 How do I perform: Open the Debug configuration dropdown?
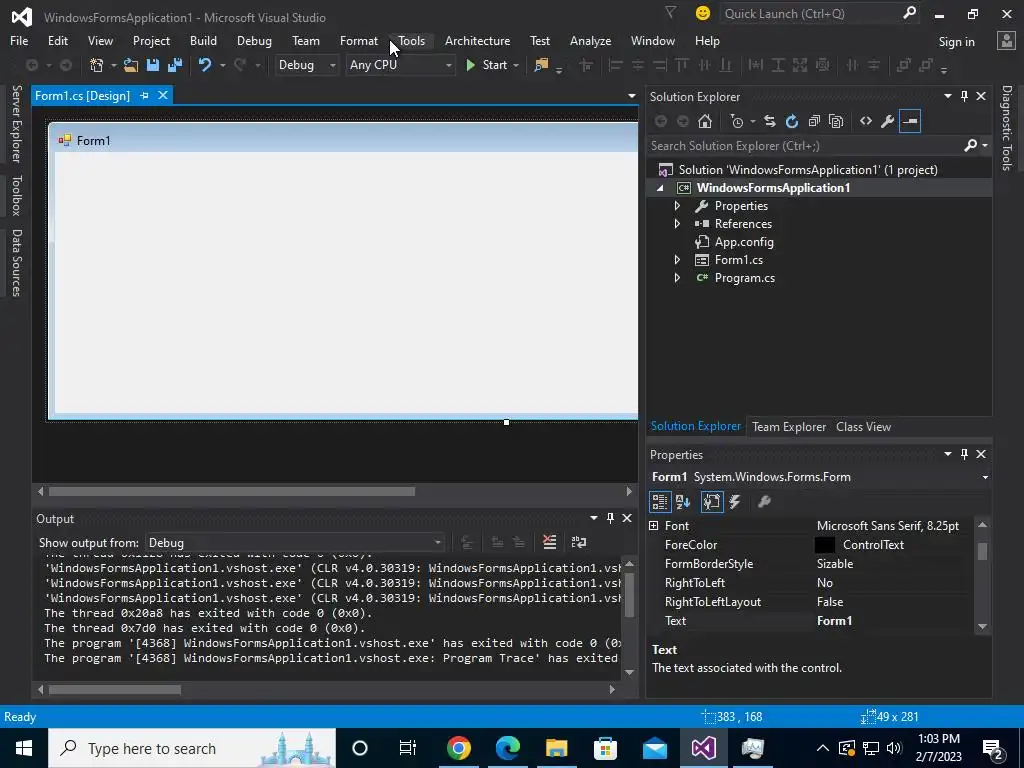pyautogui.click(x=306, y=65)
